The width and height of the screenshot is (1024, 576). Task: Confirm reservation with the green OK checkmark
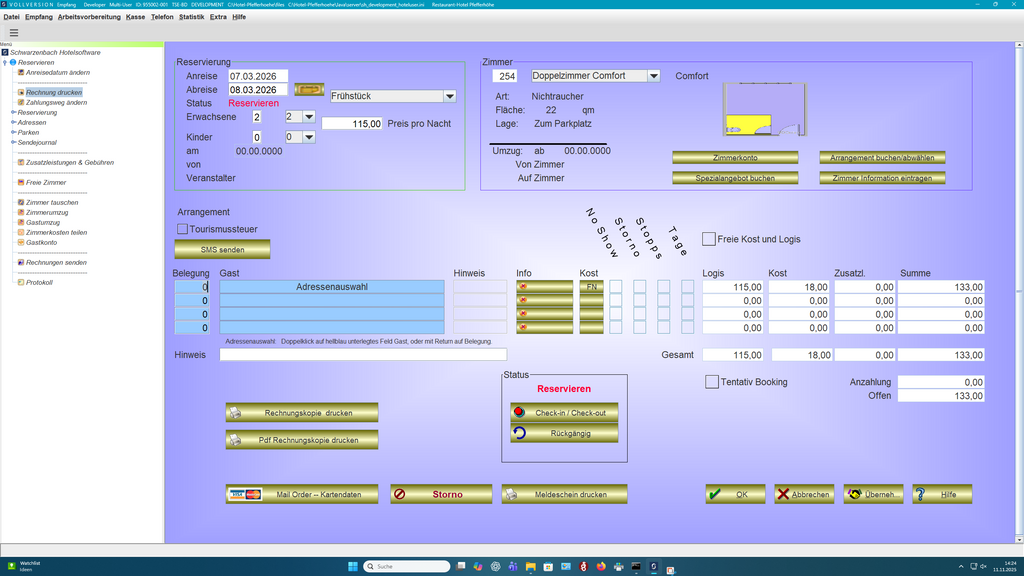click(716, 493)
